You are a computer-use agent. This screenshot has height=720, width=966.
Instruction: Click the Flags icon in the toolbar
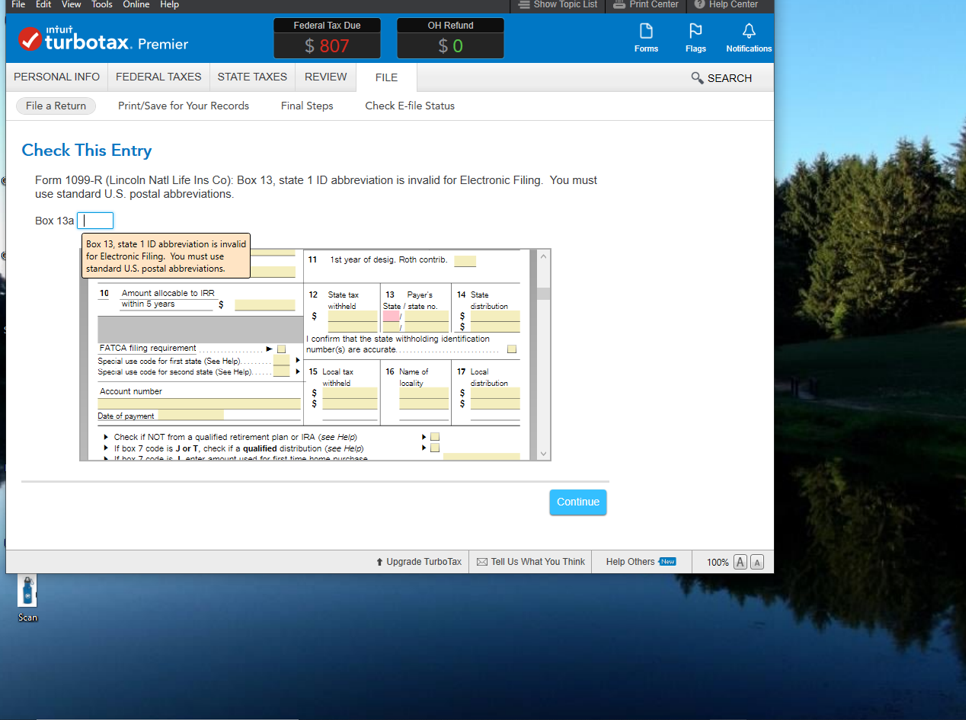pyautogui.click(x=695, y=38)
